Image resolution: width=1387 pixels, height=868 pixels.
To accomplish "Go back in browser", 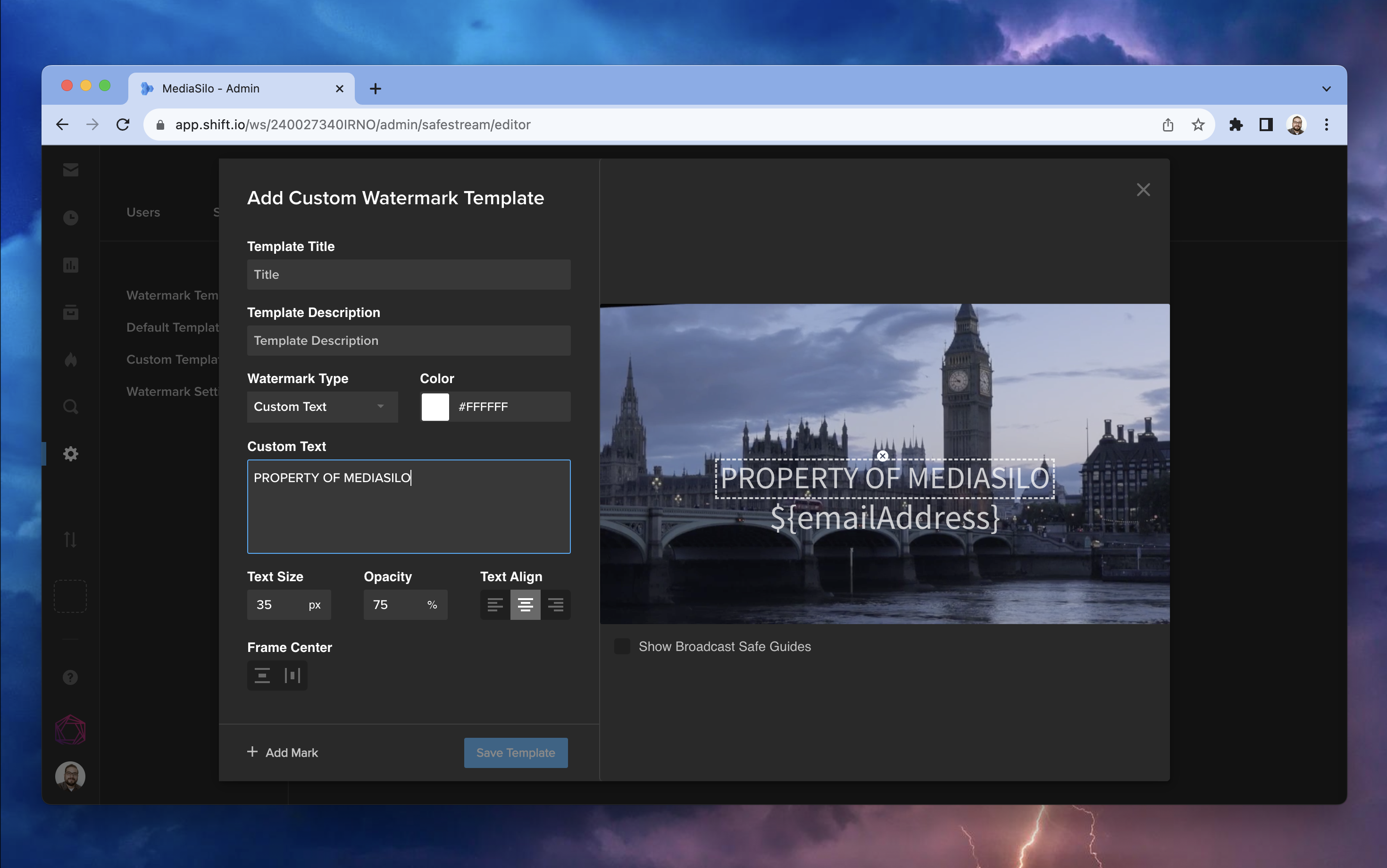I will (x=62, y=125).
